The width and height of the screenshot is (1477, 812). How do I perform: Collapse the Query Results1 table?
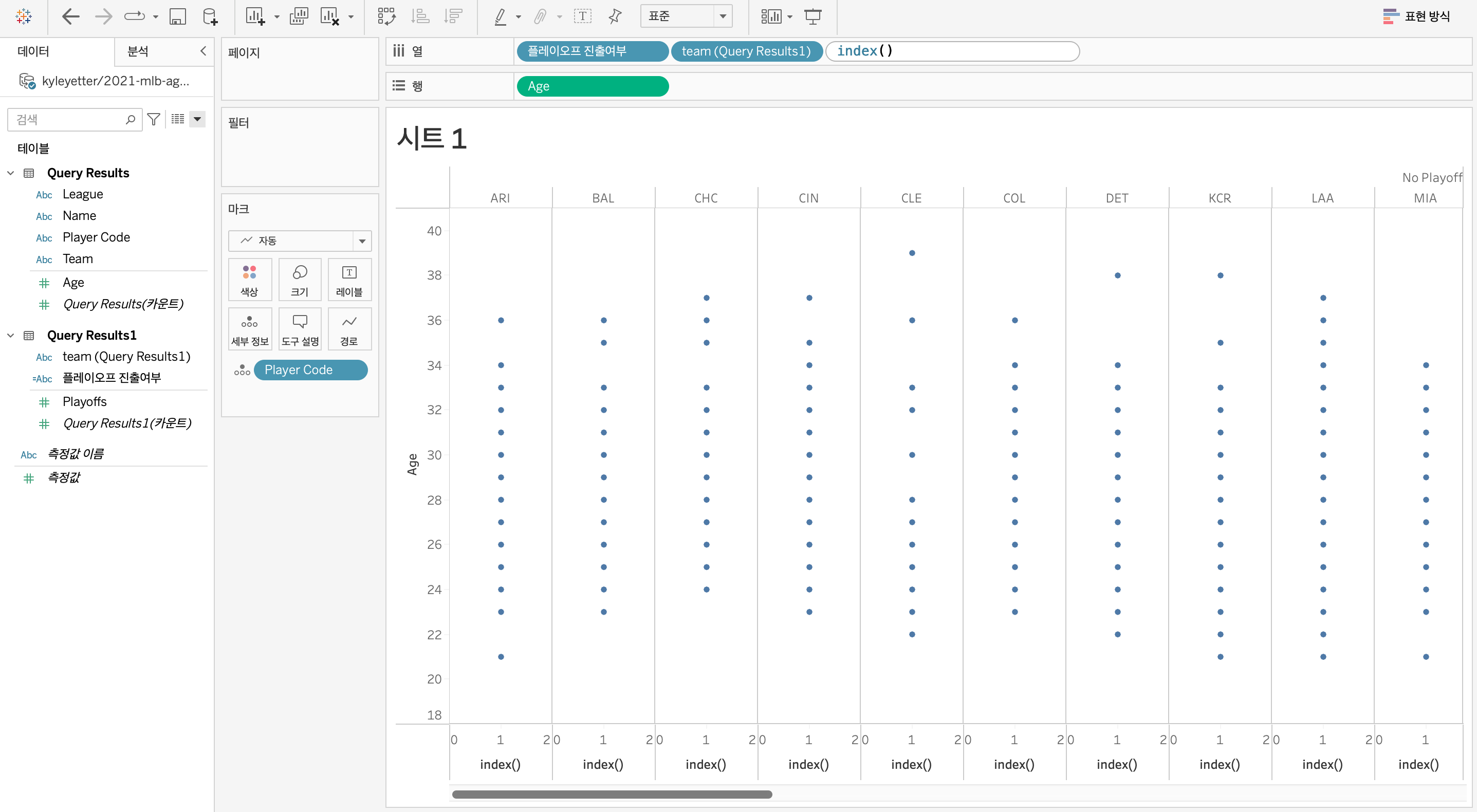click(x=11, y=336)
